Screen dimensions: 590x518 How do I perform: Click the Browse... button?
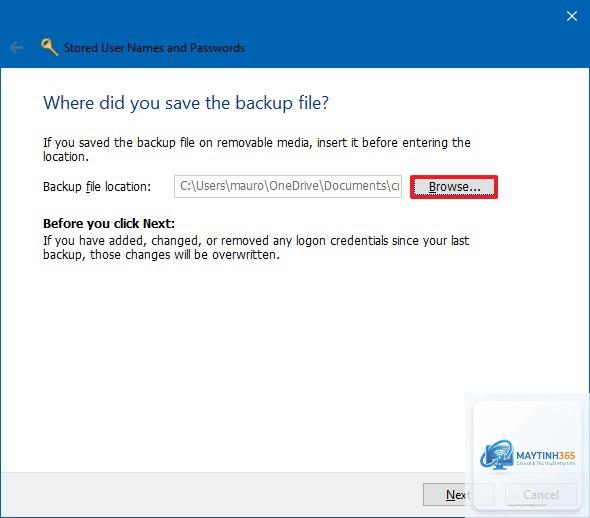point(454,187)
